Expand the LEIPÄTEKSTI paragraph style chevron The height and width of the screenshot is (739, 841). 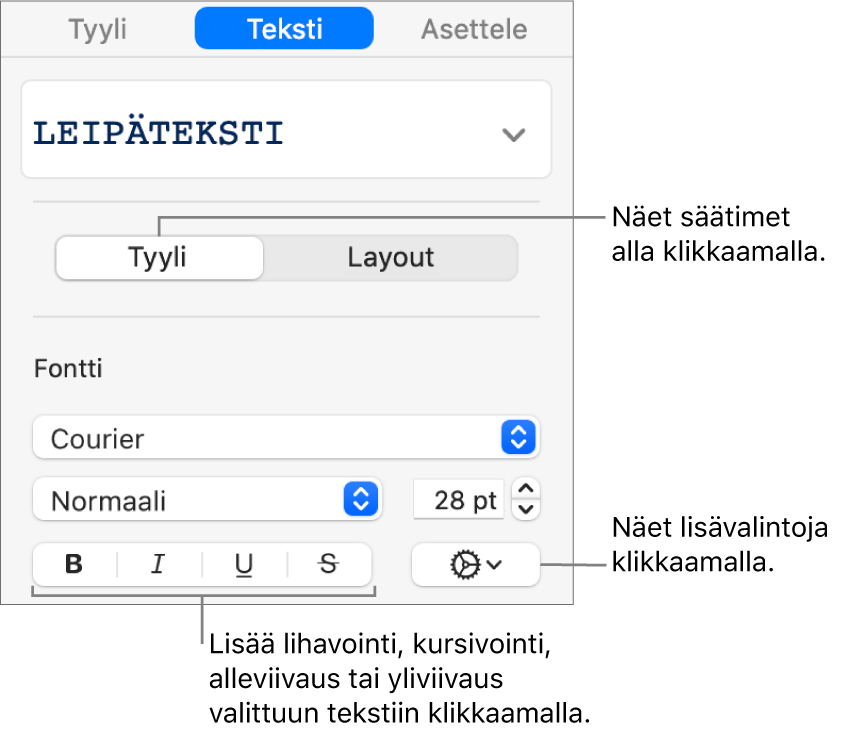[513, 134]
